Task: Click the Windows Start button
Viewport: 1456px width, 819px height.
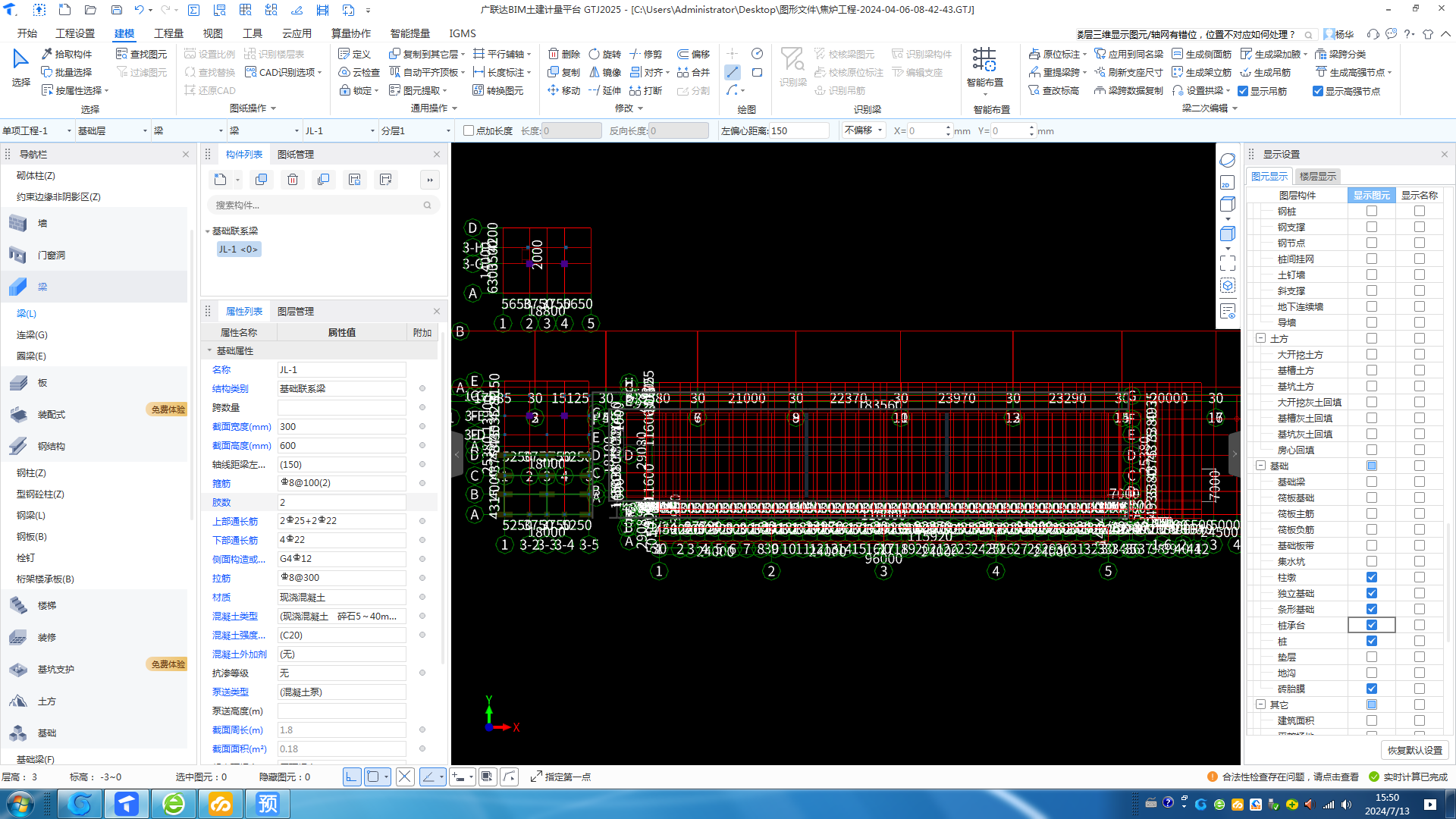Action: (x=20, y=803)
